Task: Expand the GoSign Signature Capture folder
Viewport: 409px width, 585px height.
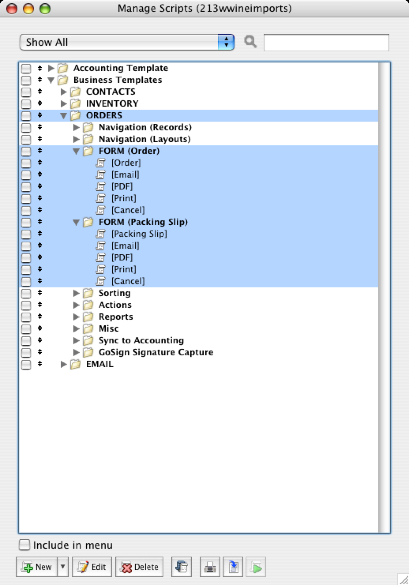Action: (x=76, y=352)
